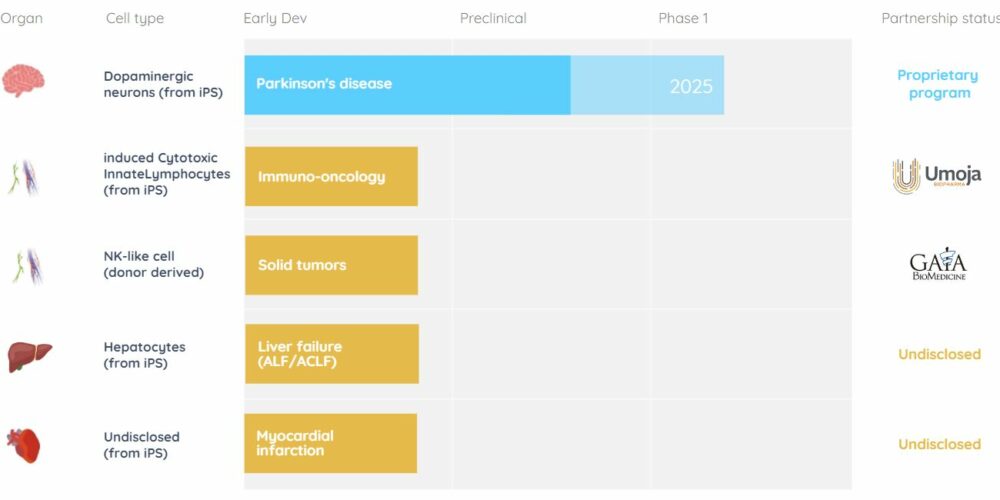Click the Early Dev column header
Image resolution: width=1000 pixels, height=500 pixels.
[x=275, y=18]
